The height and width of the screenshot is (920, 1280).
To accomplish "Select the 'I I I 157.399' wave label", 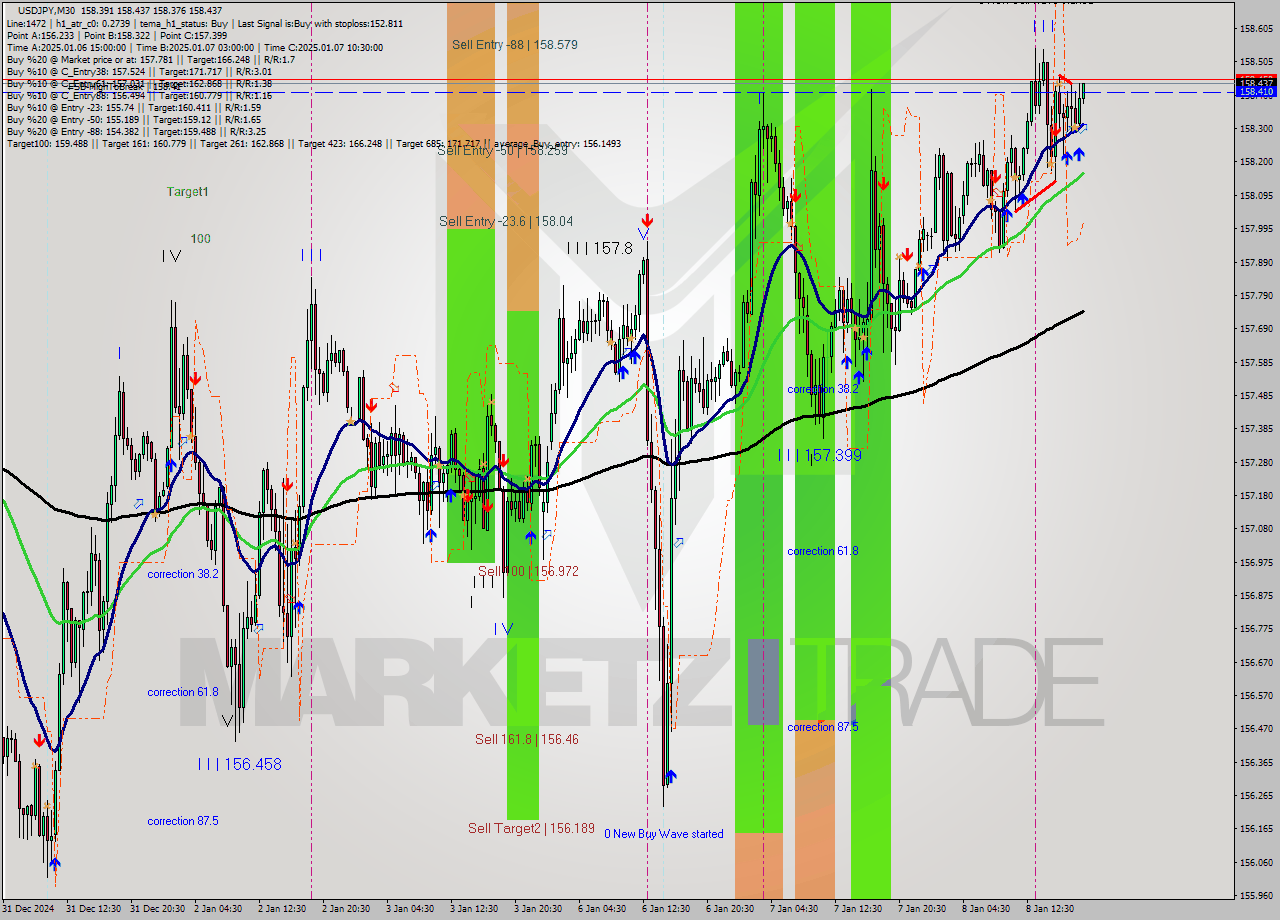I will 820,455.
